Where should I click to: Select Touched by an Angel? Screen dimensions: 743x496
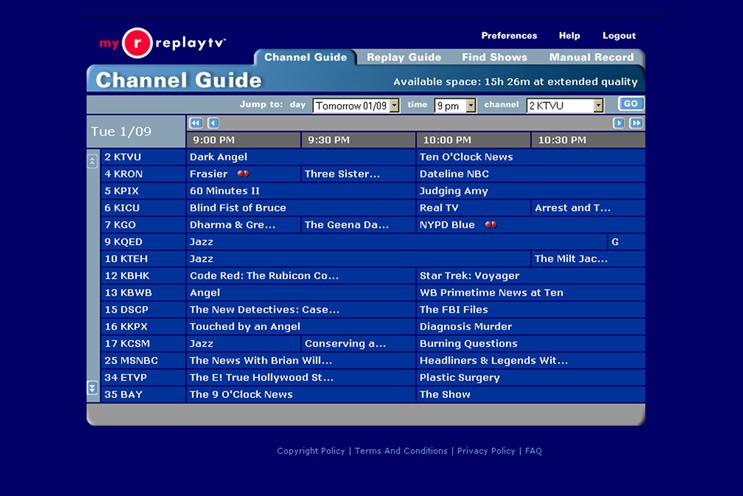[x=300, y=326]
